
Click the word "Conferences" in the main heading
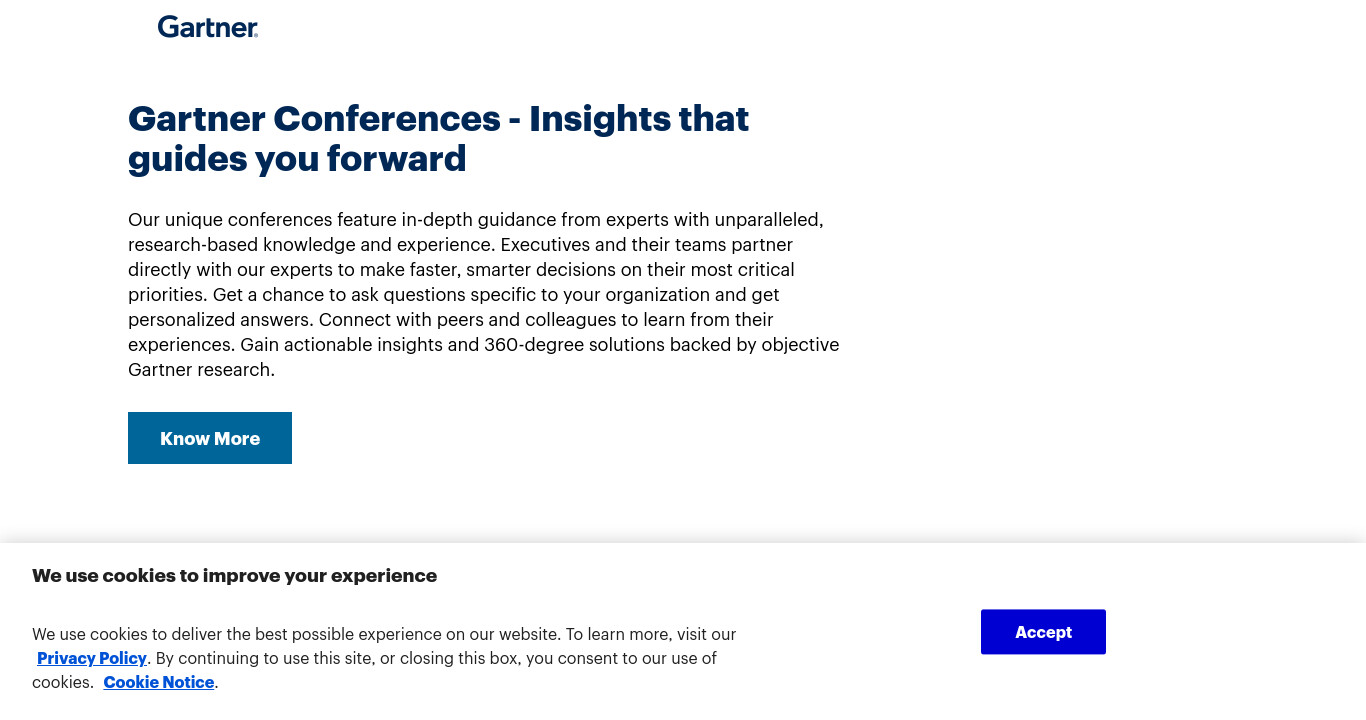pyautogui.click(x=387, y=119)
